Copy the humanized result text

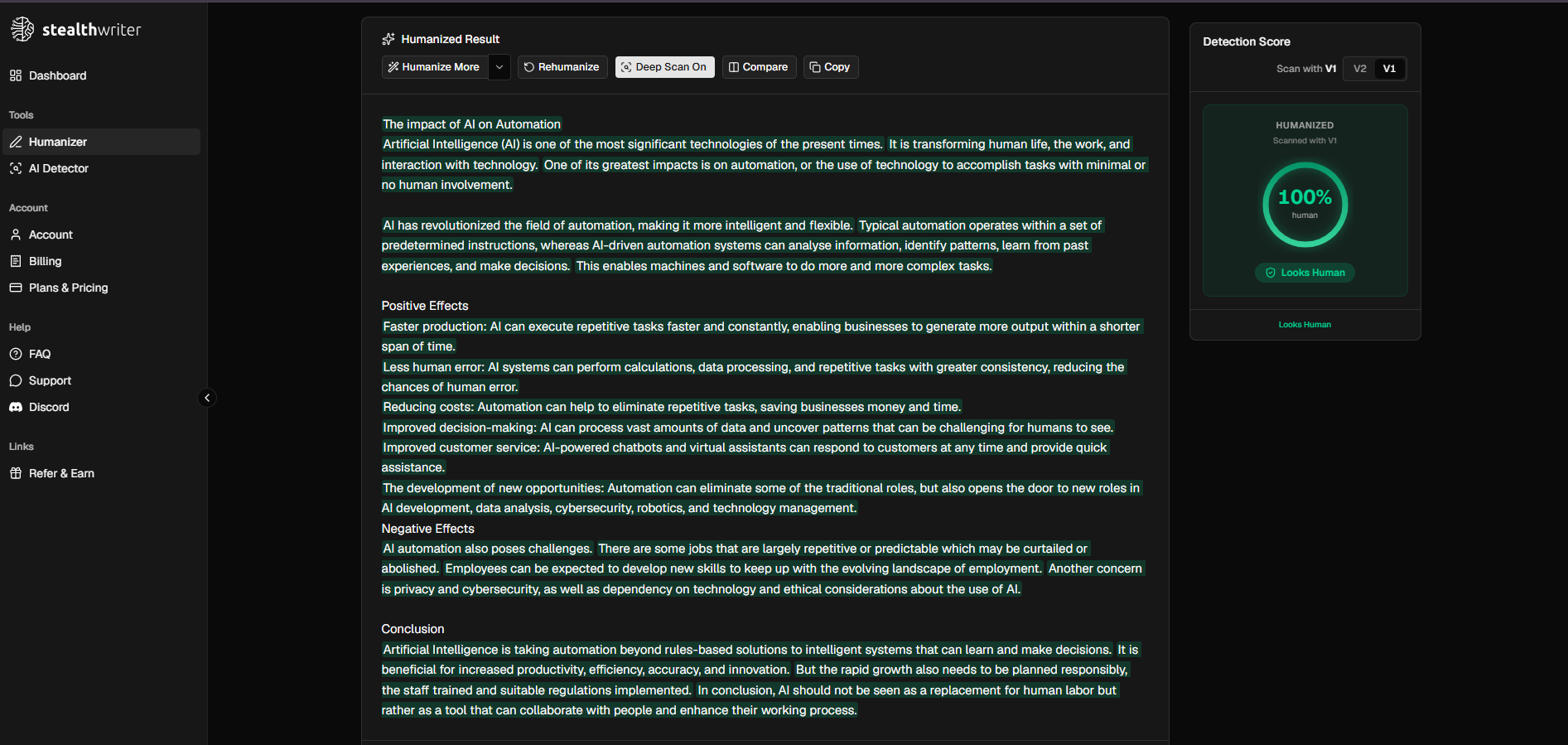click(831, 67)
